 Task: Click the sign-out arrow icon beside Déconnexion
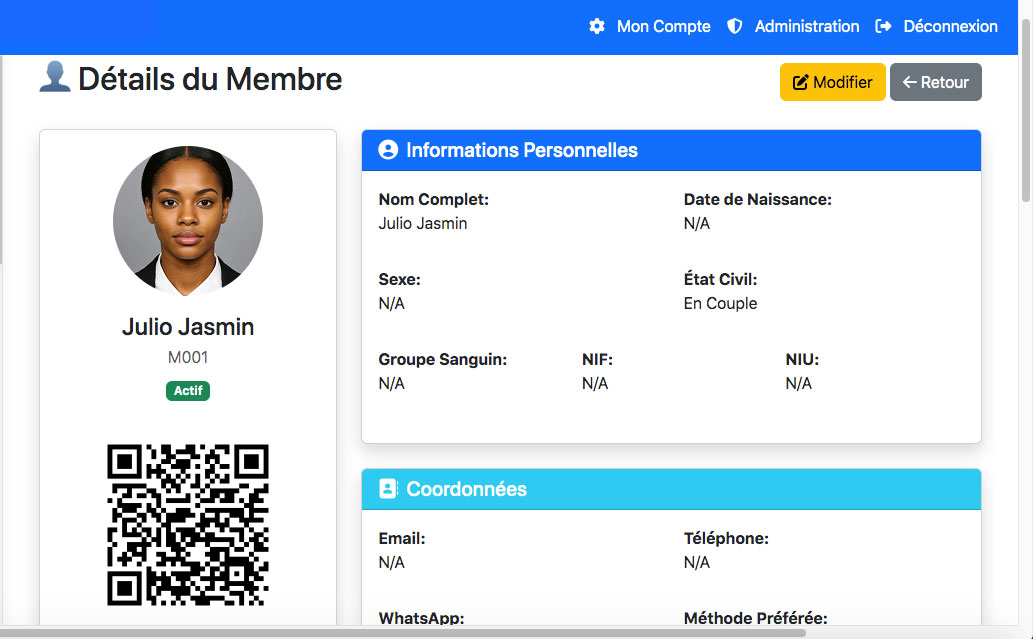point(883,27)
